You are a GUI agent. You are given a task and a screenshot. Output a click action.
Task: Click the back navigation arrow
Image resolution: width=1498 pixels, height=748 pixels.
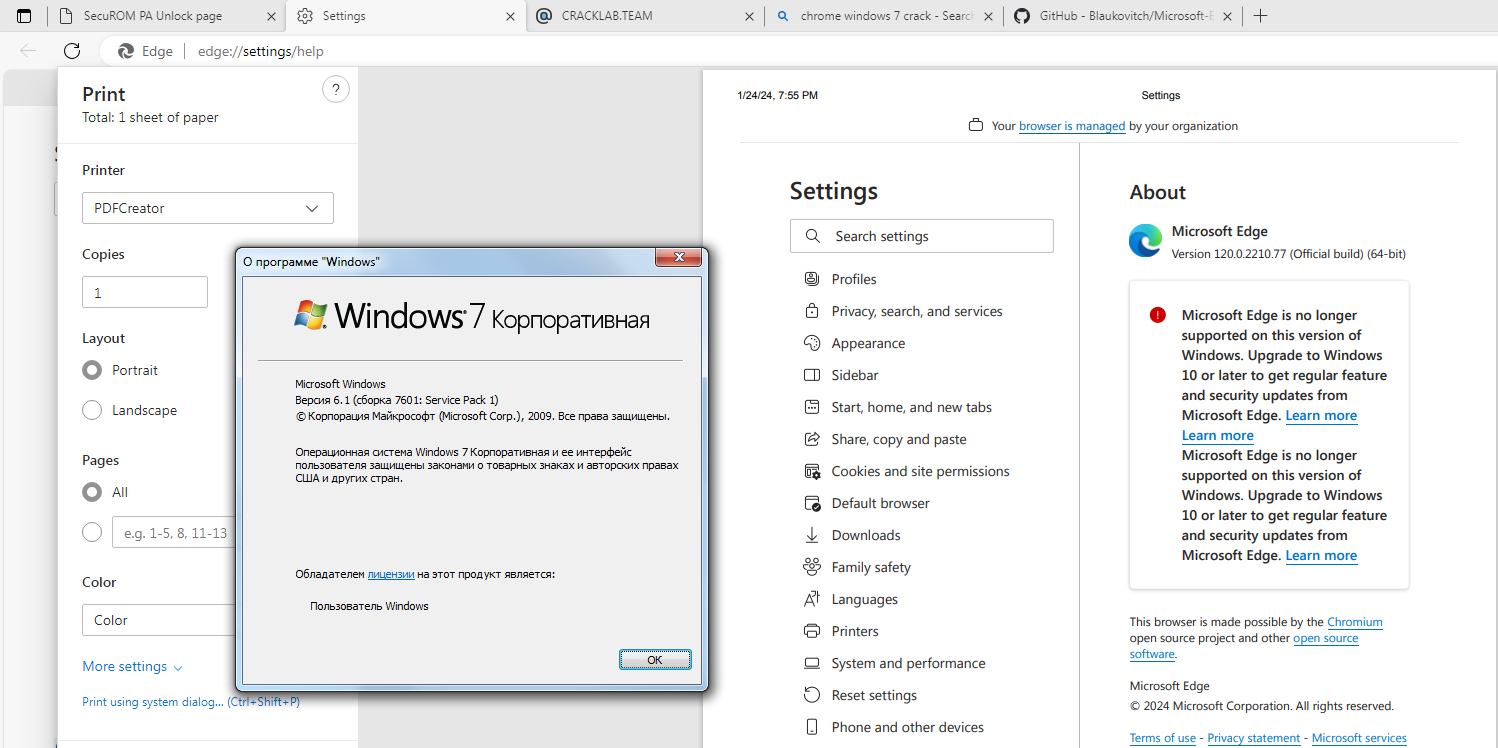click(28, 51)
